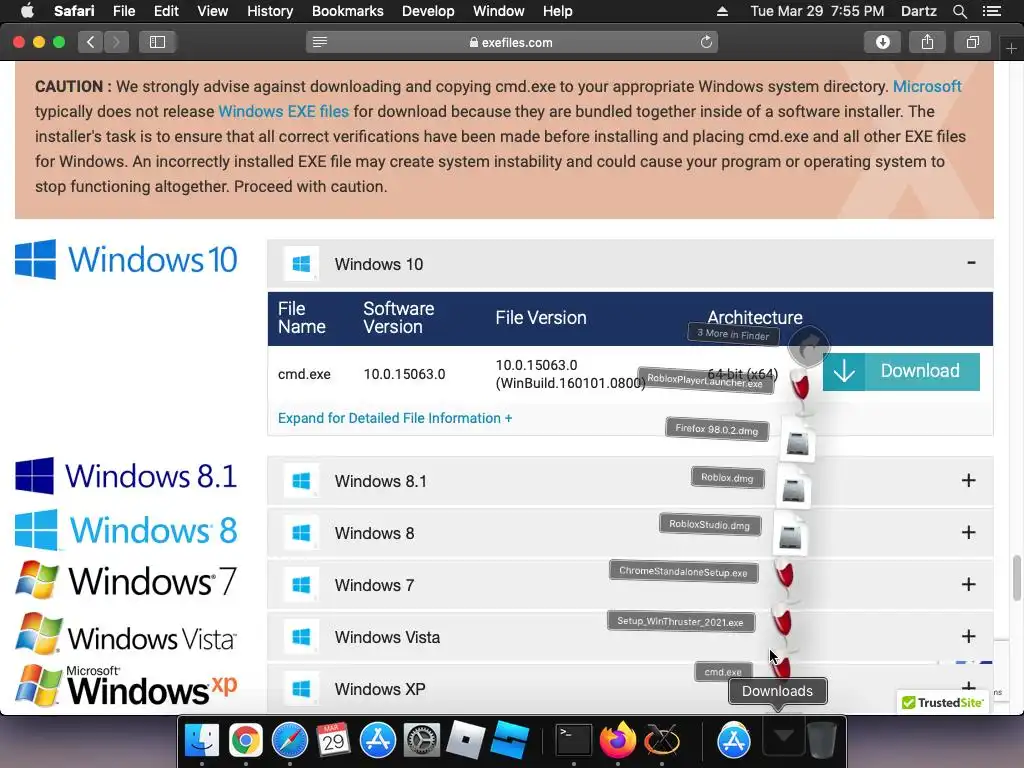Follow the Microsoft link in caution box
This screenshot has width=1024, height=768.
tap(927, 86)
